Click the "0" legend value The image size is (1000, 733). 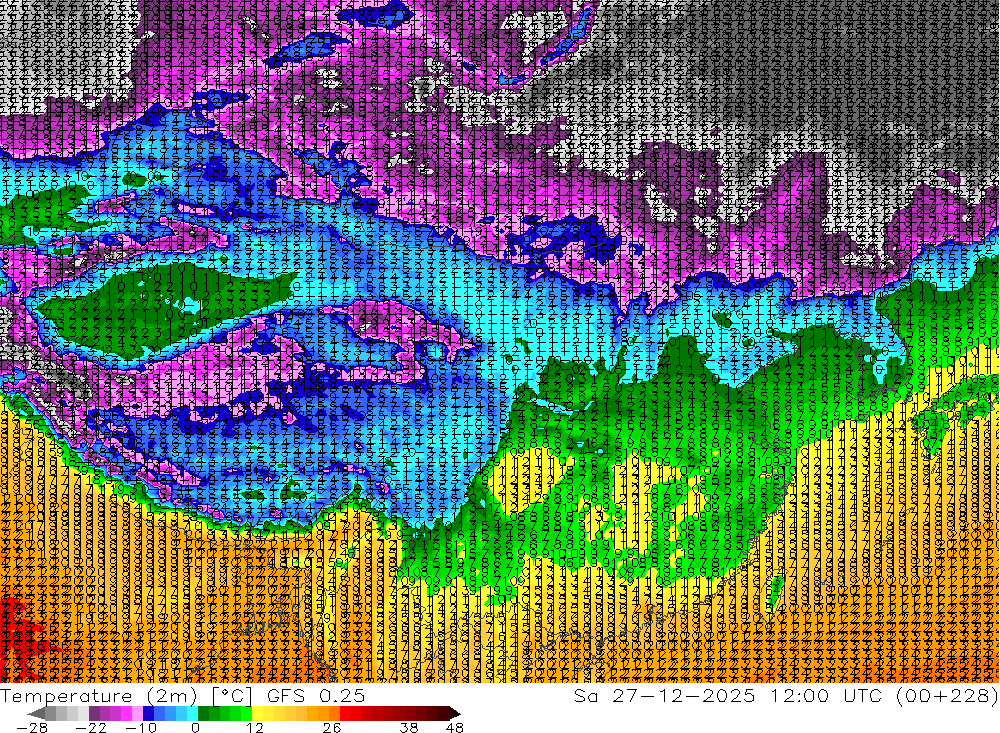[x=195, y=727]
